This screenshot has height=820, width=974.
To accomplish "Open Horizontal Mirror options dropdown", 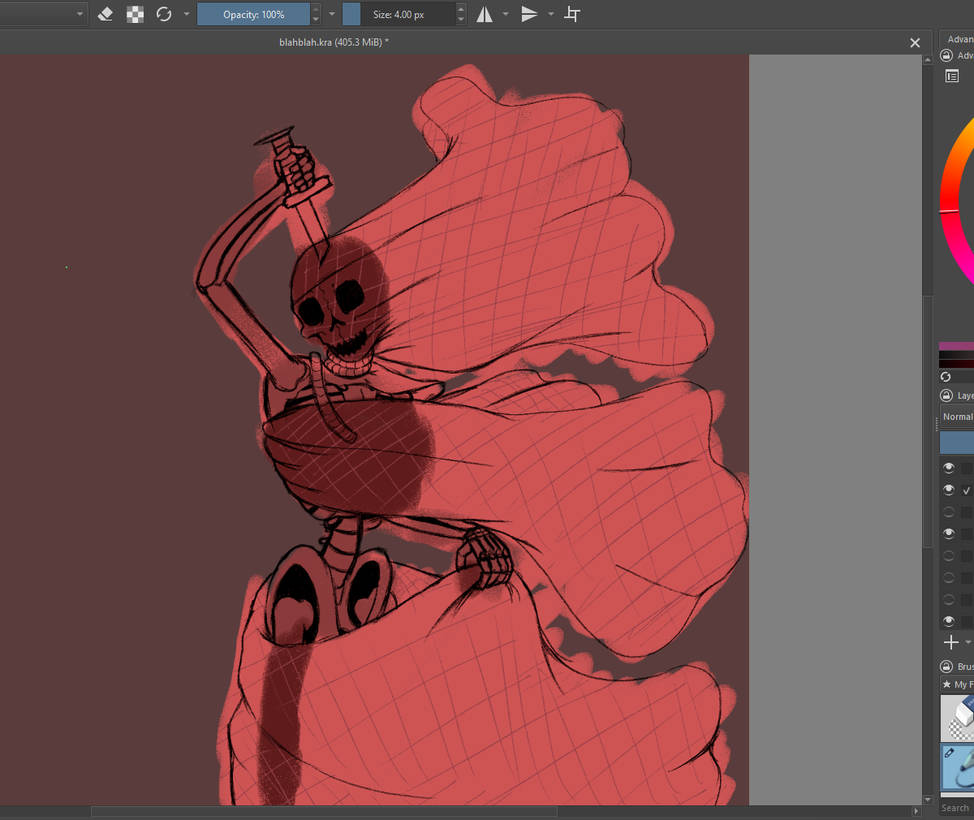I will coord(506,14).
